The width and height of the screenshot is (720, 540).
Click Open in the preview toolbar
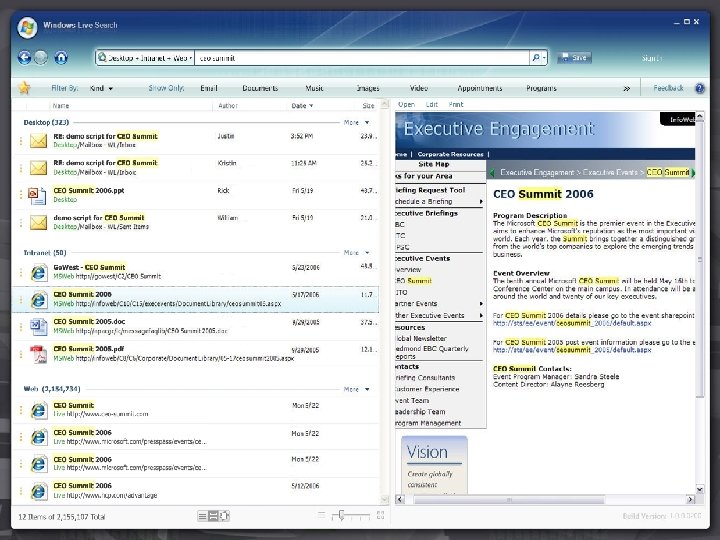(x=406, y=105)
